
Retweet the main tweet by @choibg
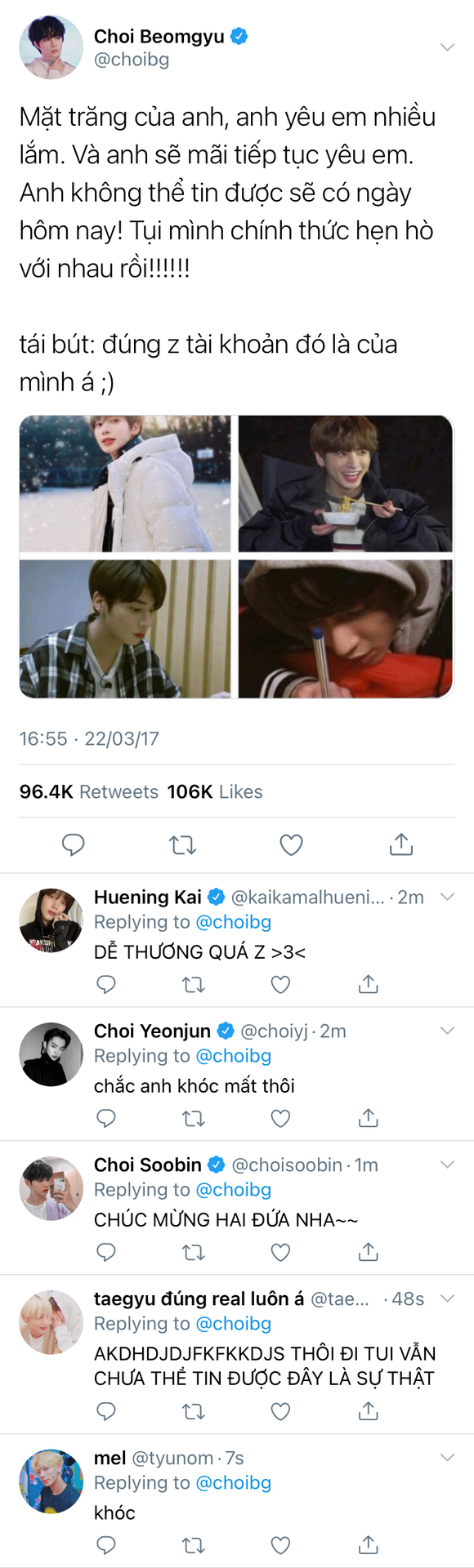pos(183,844)
